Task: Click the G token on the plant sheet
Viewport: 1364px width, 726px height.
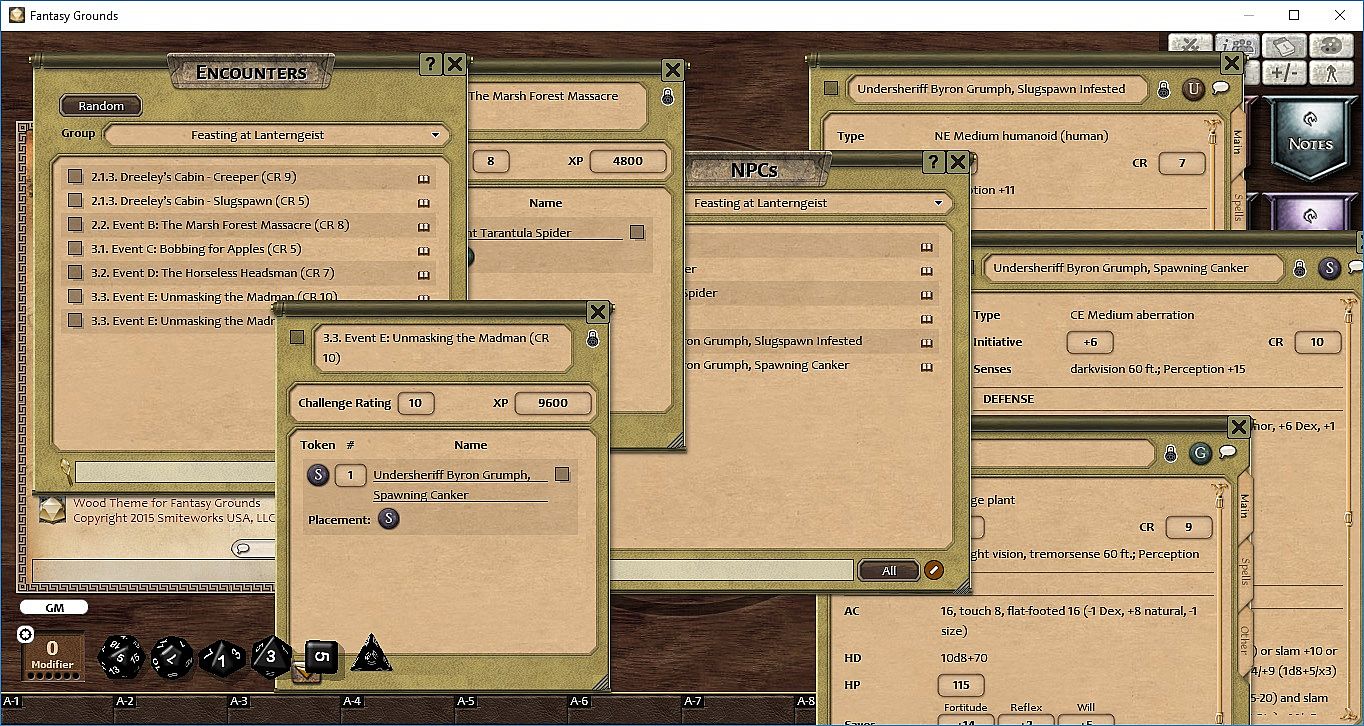Action: [x=1200, y=454]
